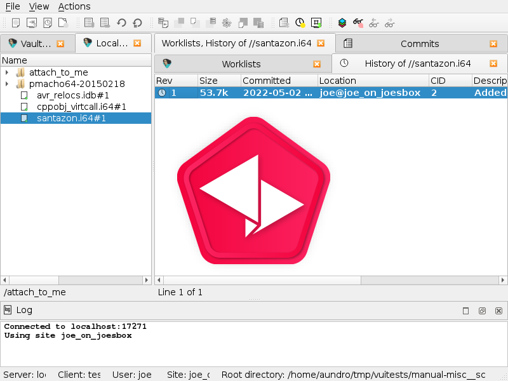Open the File menu
This screenshot has height=381, width=508.
pos(13,6)
